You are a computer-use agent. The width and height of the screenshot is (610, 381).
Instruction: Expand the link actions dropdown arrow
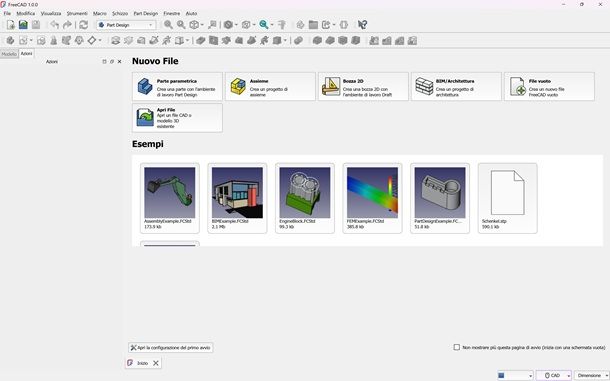334,25
